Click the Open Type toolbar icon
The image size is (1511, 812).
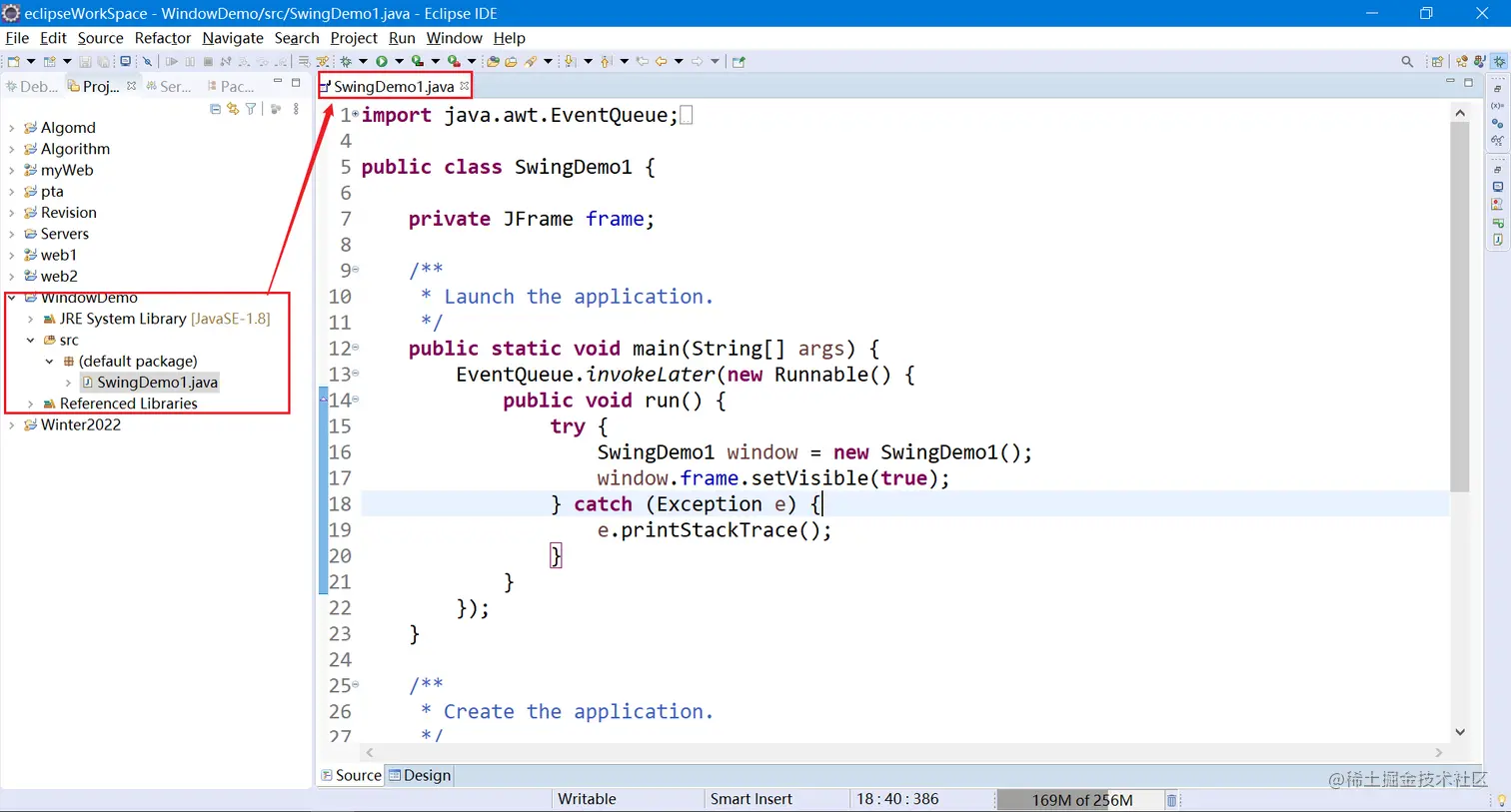coord(493,61)
